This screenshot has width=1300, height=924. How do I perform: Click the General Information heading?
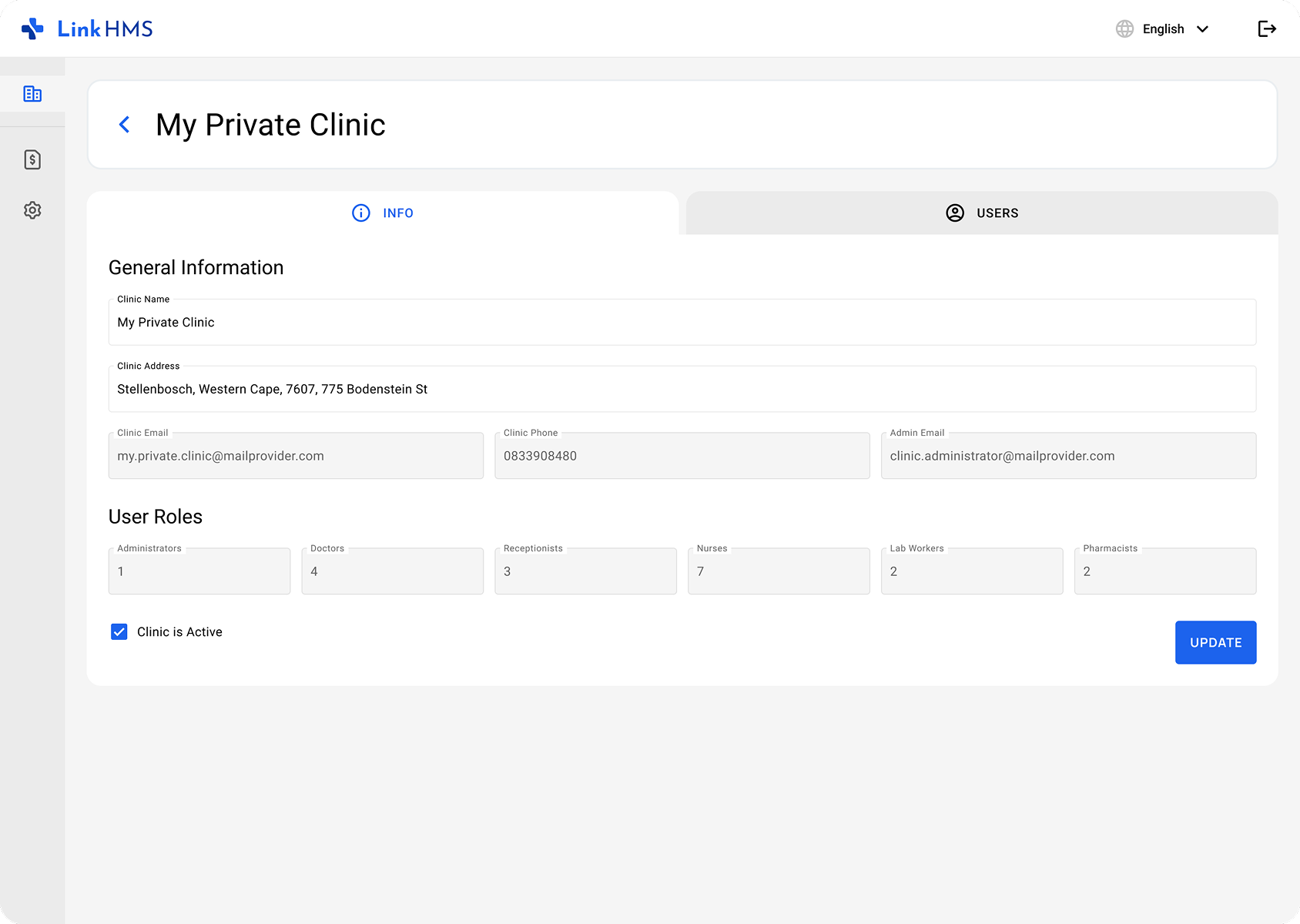pos(196,267)
